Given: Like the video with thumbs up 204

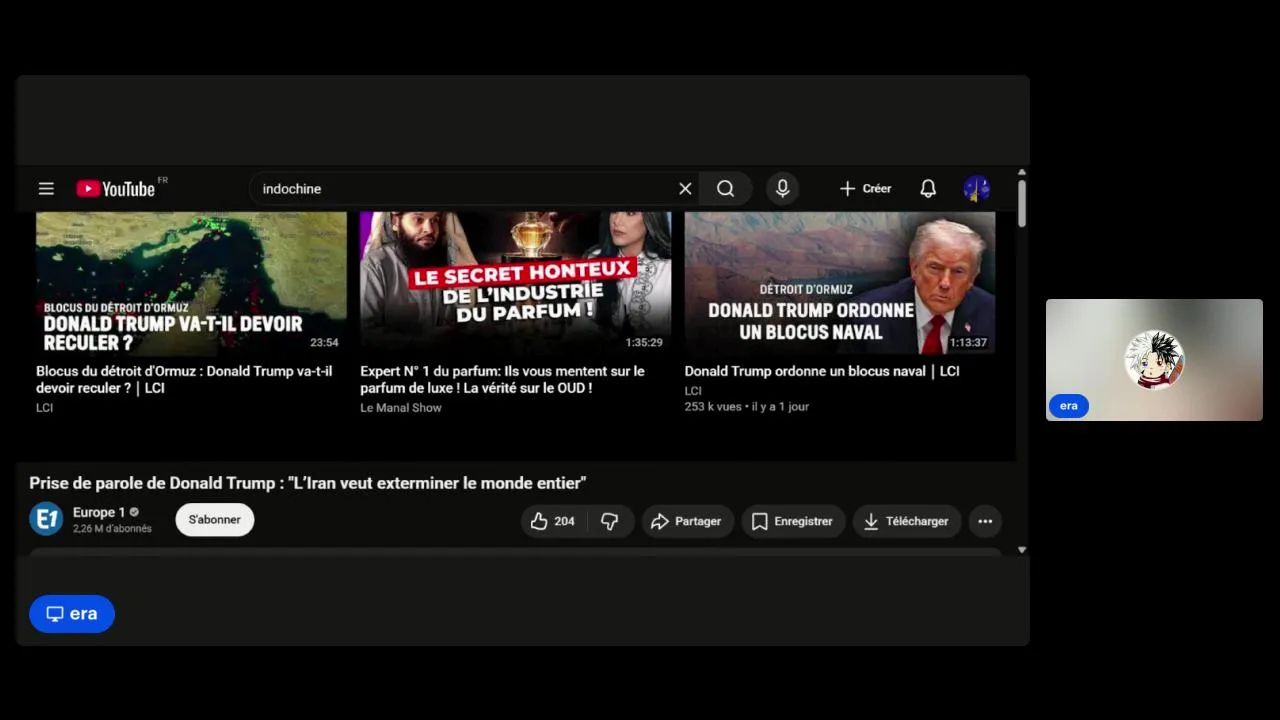Looking at the screenshot, I should coord(553,521).
